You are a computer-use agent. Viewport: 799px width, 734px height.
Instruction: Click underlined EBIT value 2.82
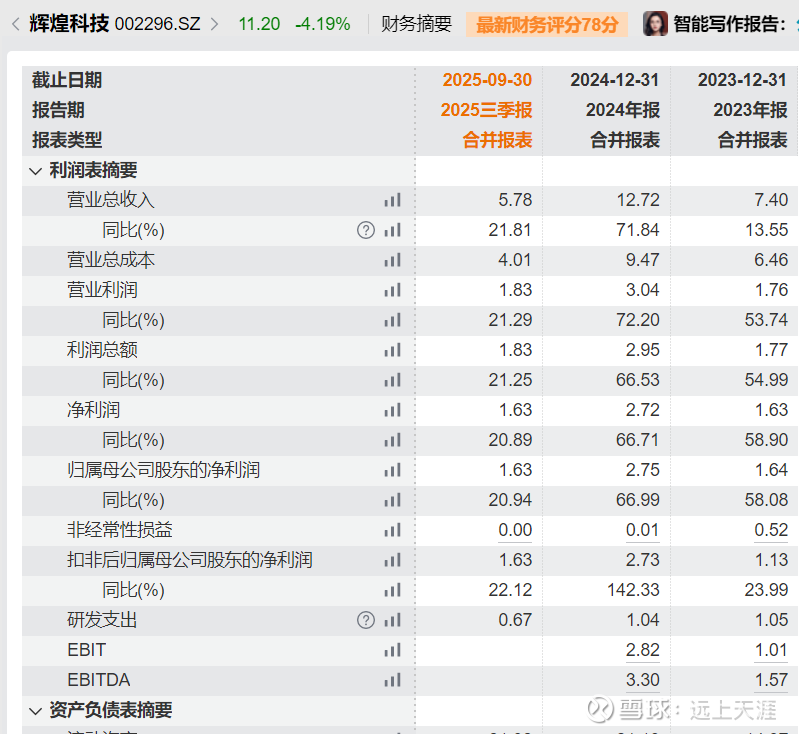[x=643, y=650]
